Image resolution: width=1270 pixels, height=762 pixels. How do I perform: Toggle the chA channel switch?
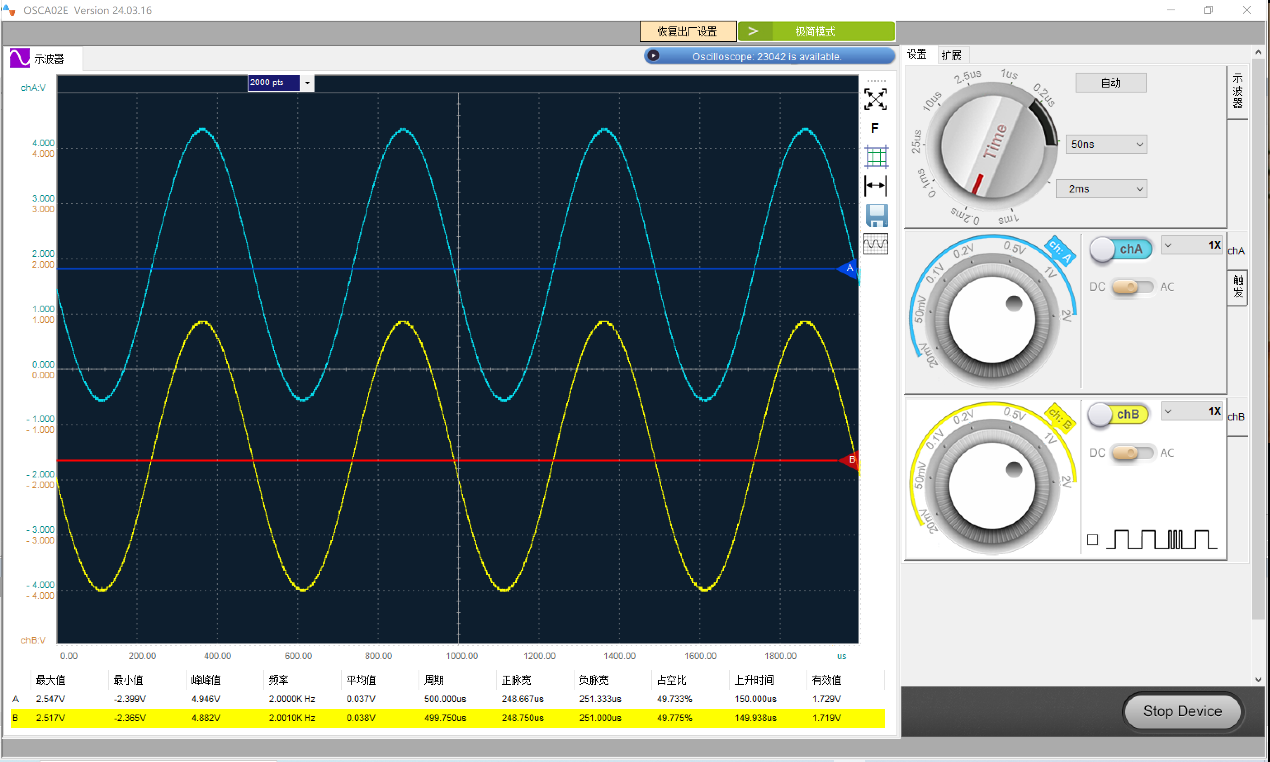click(x=1120, y=250)
